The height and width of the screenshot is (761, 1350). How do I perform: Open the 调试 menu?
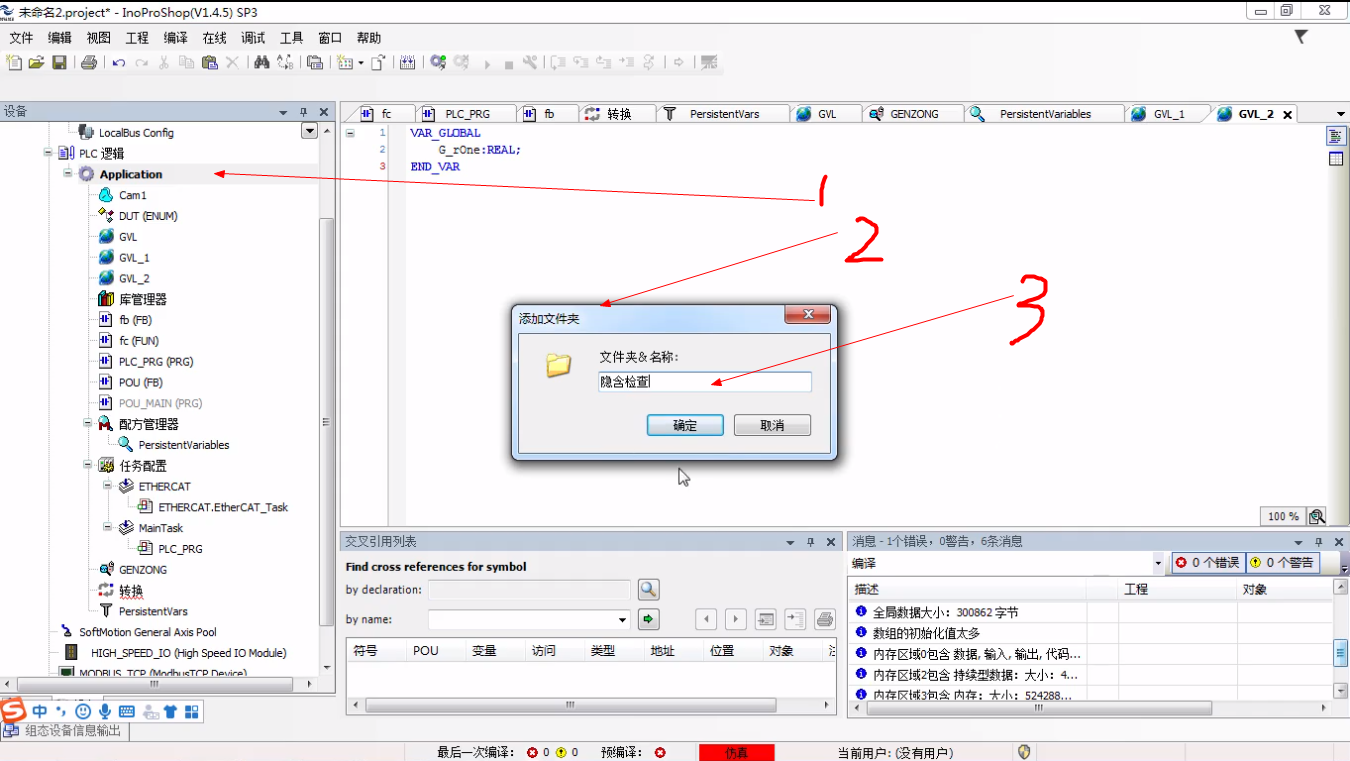[253, 38]
